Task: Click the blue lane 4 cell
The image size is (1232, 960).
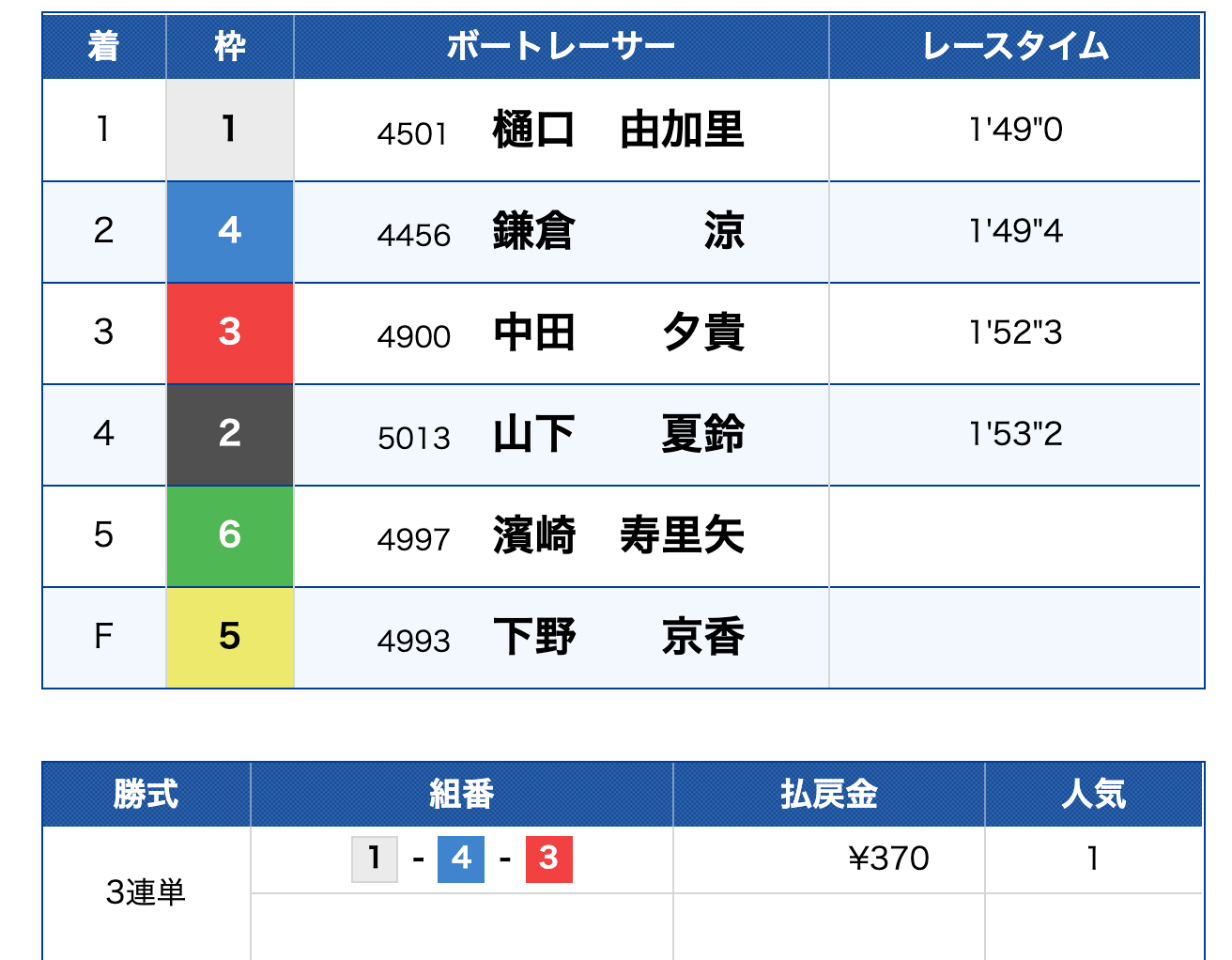Action: [x=230, y=231]
